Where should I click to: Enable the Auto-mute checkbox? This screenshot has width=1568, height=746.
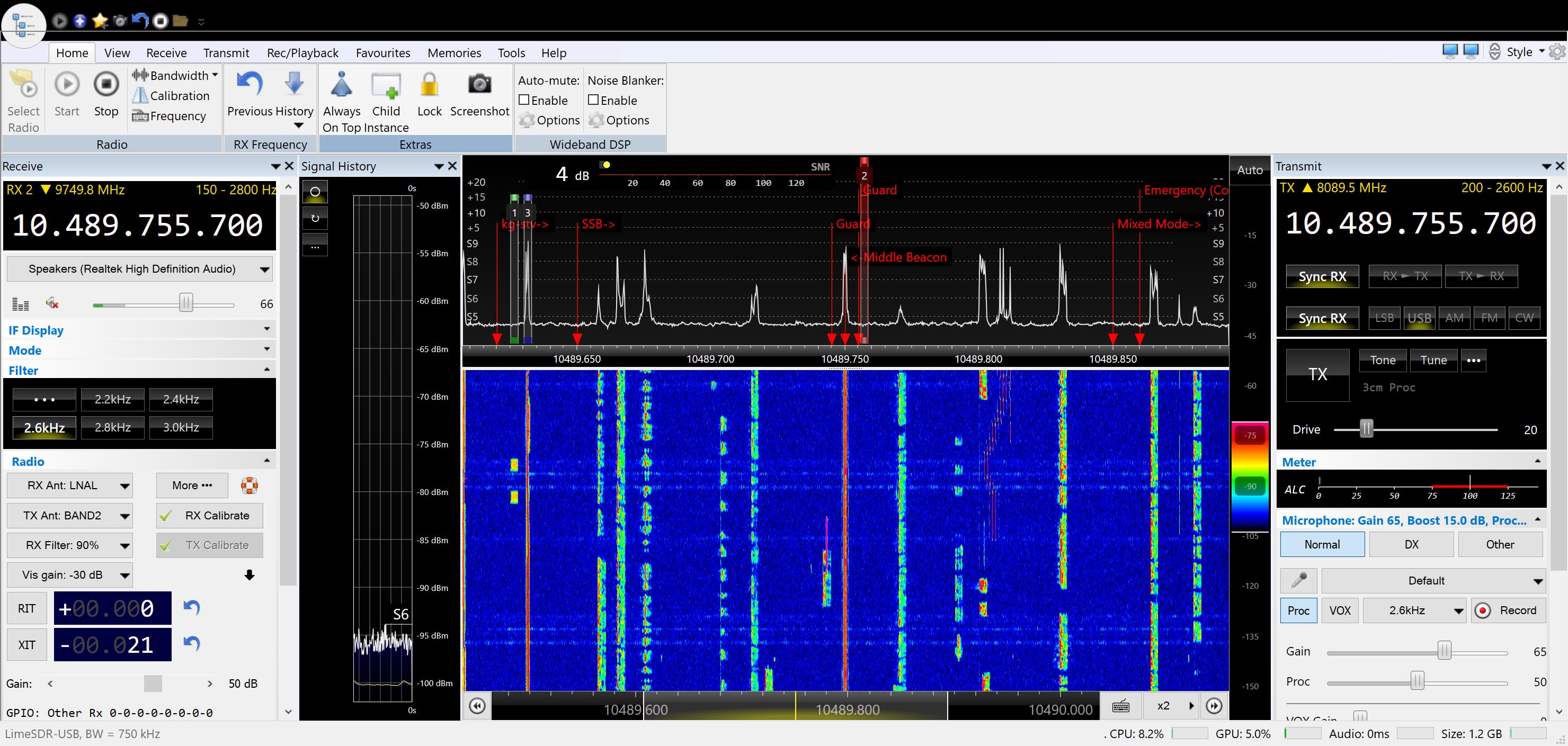tap(524, 100)
